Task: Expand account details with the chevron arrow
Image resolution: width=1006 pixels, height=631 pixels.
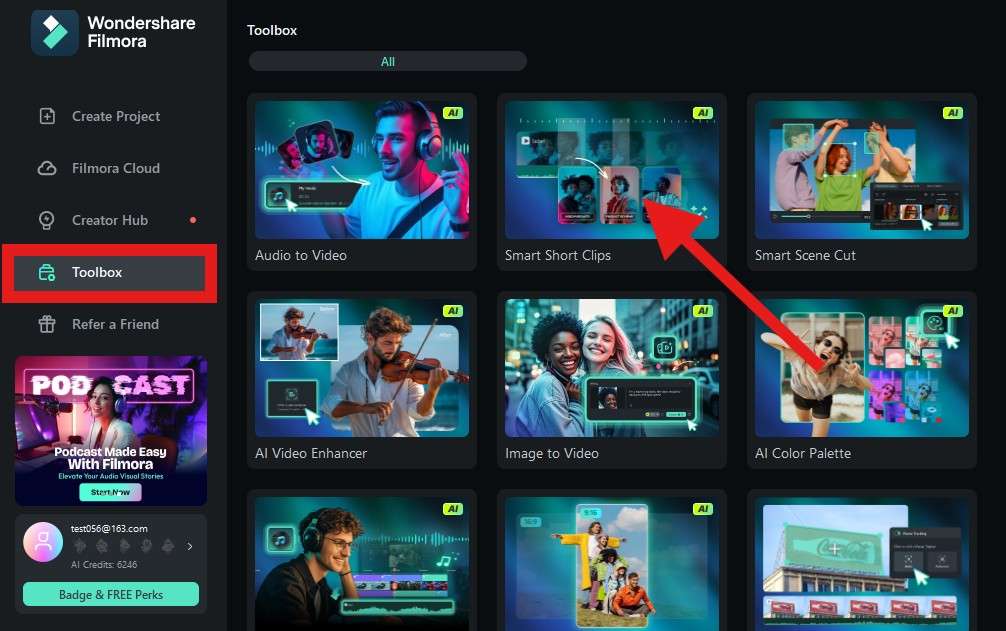Action: click(190, 546)
